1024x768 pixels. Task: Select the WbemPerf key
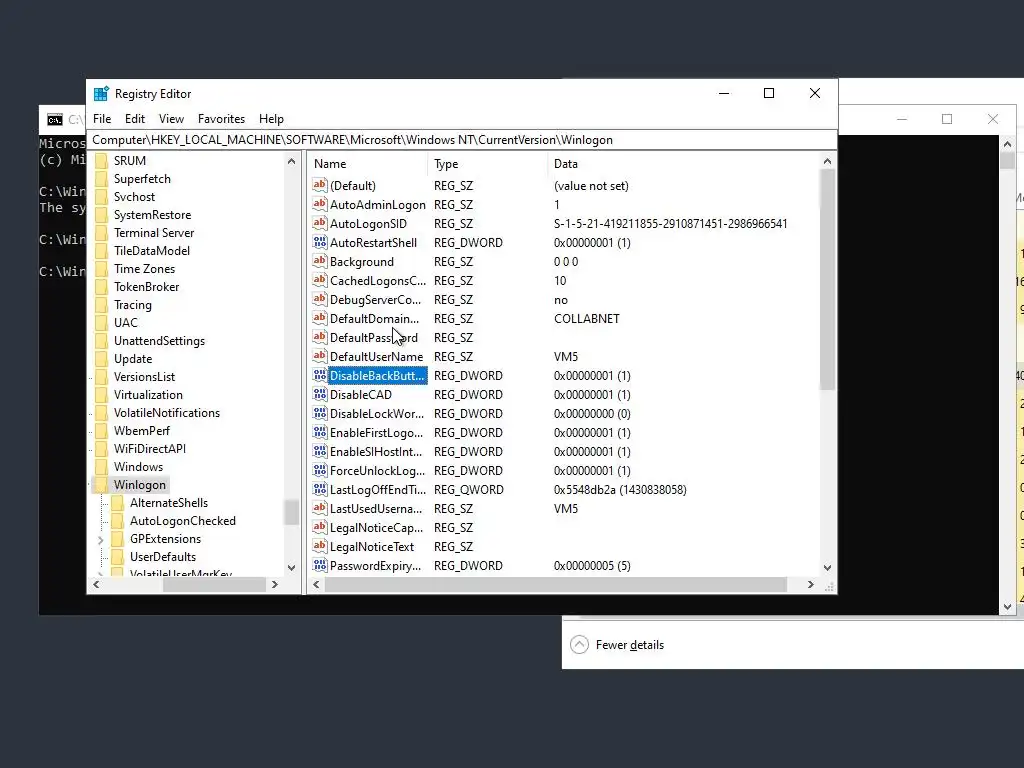pyautogui.click(x=142, y=431)
